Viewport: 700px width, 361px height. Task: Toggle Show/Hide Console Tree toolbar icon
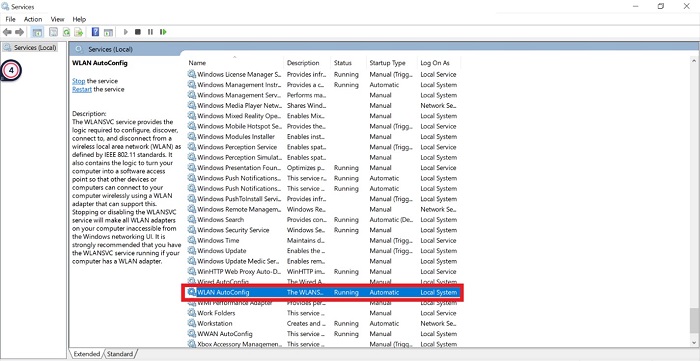coord(38,32)
